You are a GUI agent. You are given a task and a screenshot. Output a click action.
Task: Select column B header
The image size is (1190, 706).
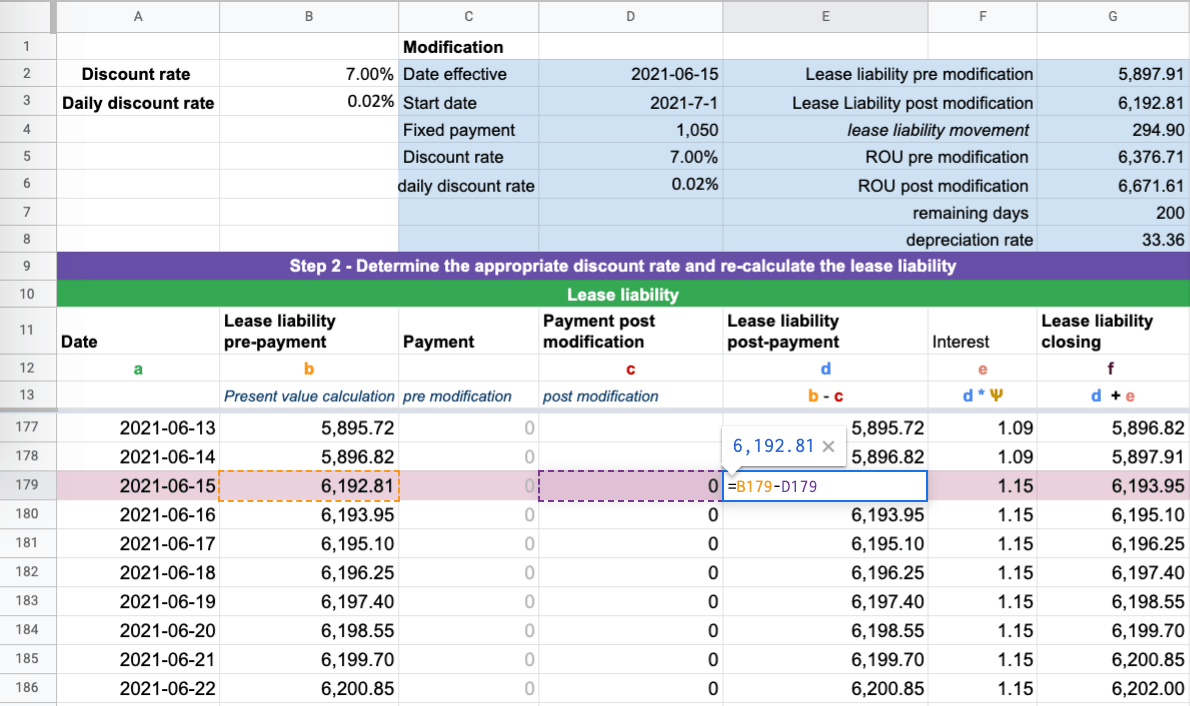coord(309,16)
